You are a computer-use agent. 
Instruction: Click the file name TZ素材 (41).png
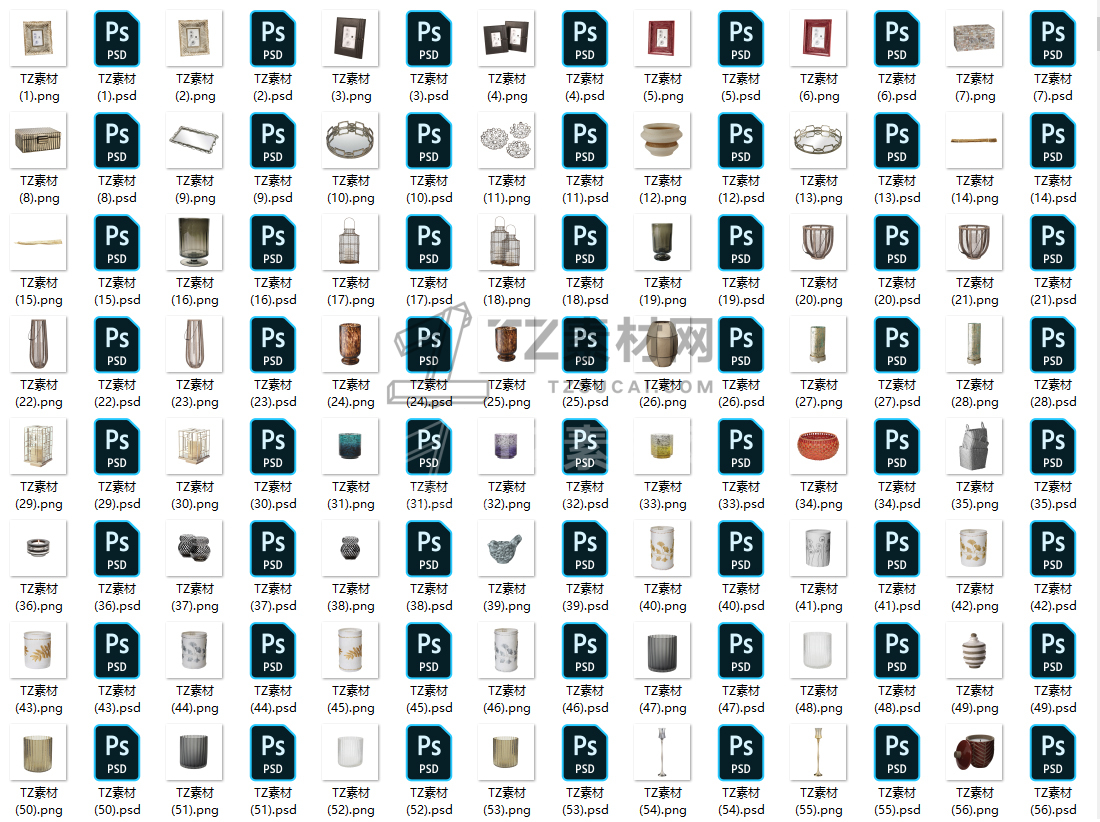(819, 598)
